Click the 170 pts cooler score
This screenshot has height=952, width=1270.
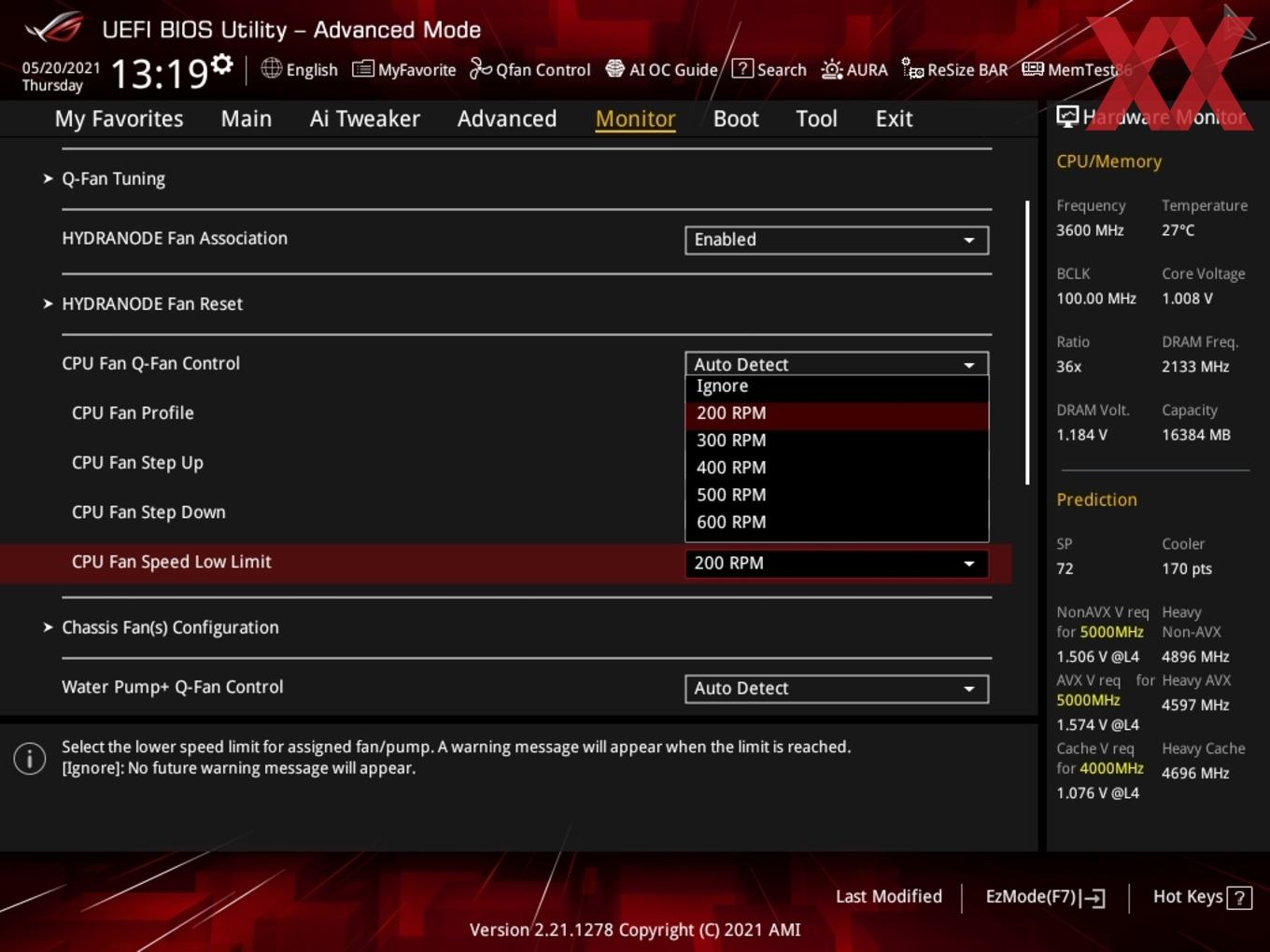click(x=1187, y=569)
